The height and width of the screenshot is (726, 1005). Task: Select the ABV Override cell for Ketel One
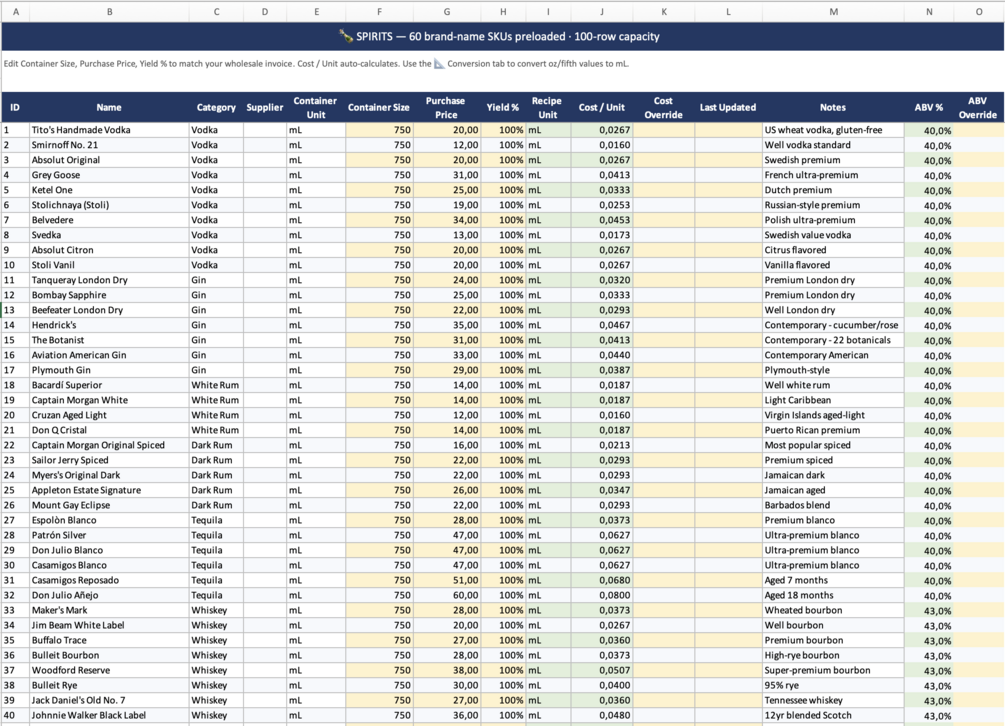(x=979, y=190)
